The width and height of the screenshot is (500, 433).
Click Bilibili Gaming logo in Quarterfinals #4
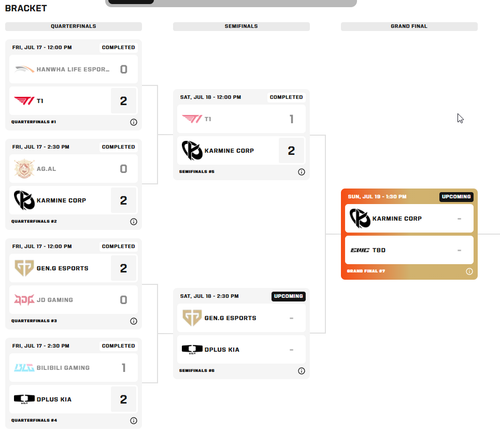(x=24, y=368)
